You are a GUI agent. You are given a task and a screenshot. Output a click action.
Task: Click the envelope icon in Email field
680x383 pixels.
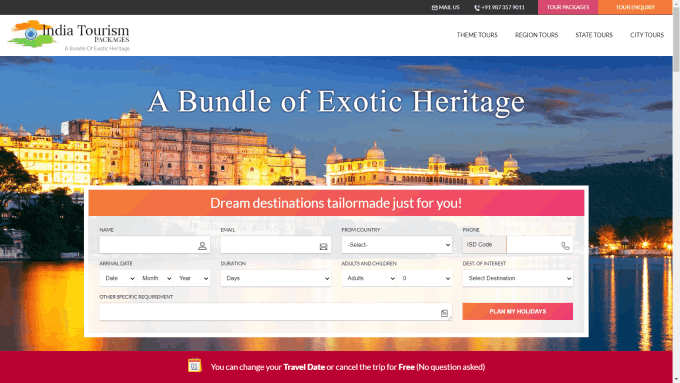point(324,246)
